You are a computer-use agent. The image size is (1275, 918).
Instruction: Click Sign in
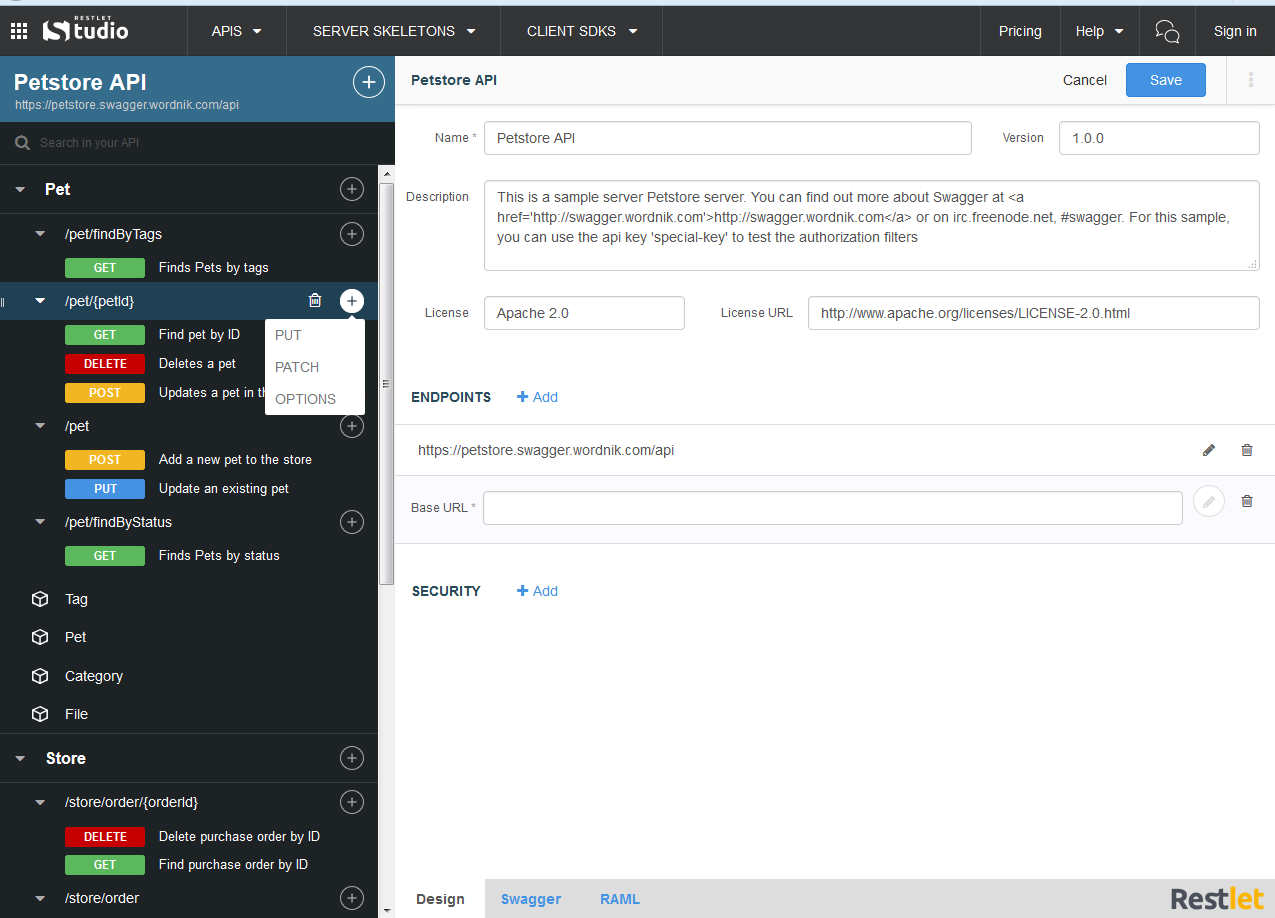1235,31
